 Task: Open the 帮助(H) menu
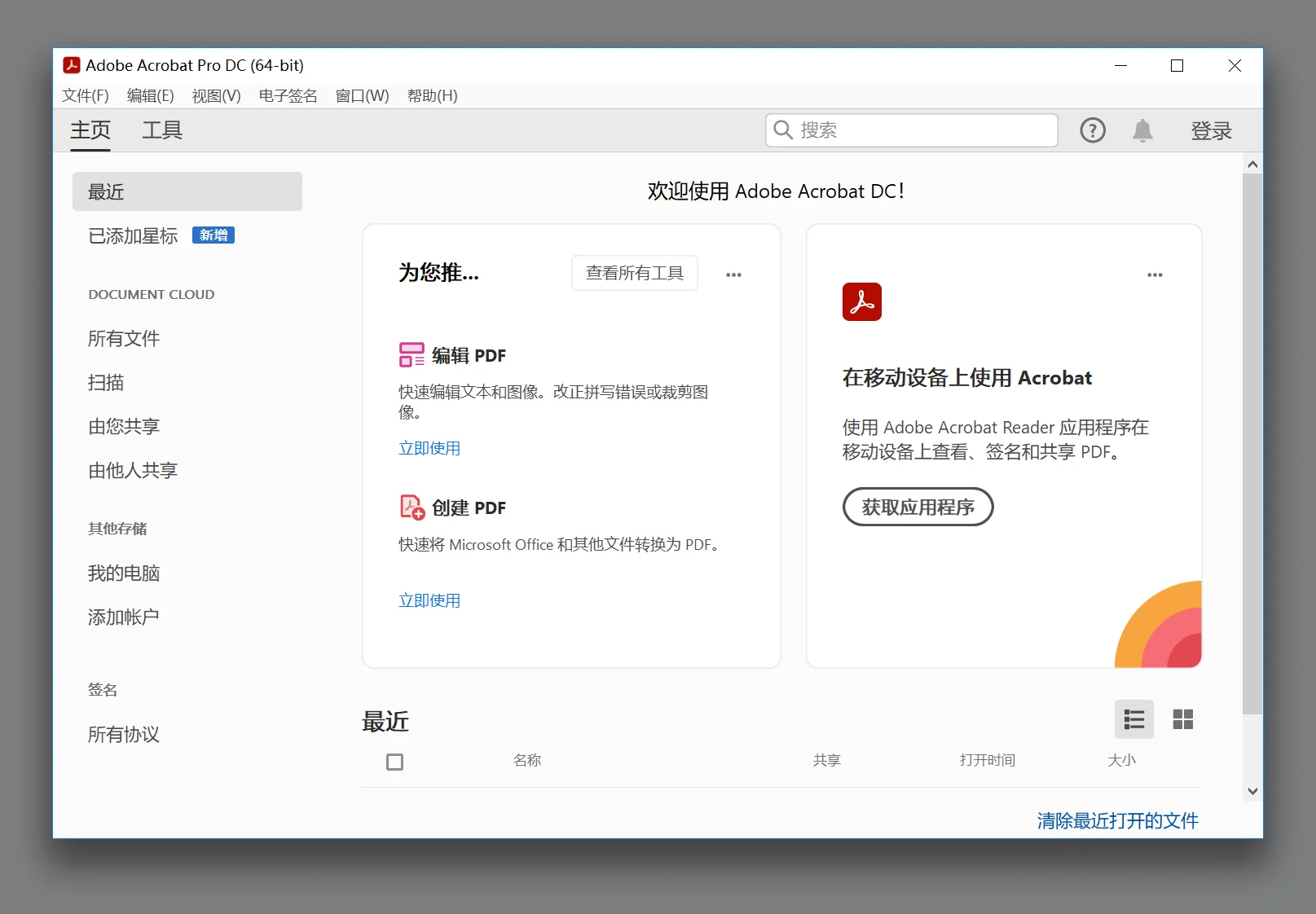tap(433, 96)
